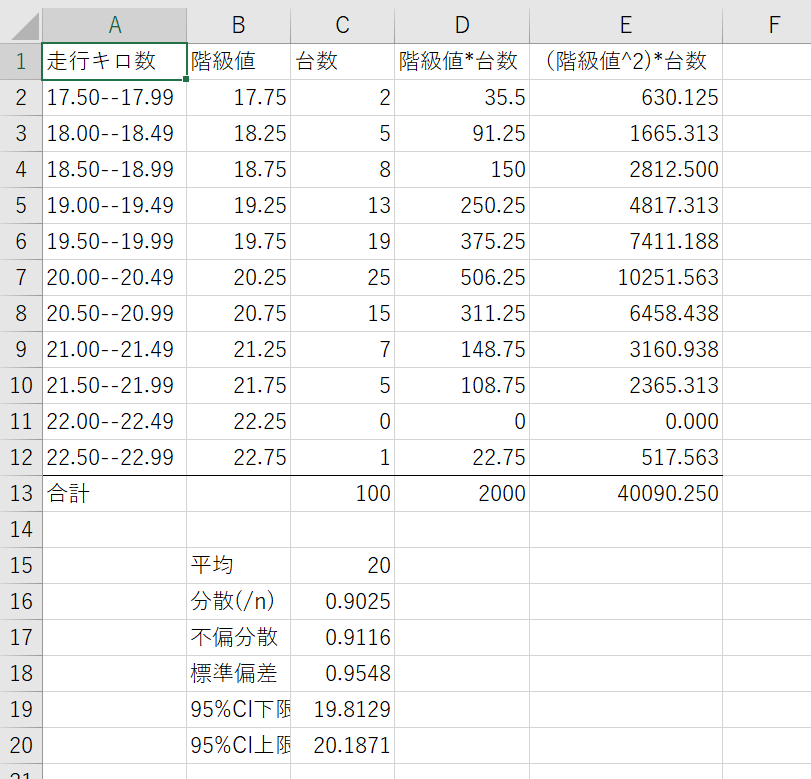Click cell 17.50--17.99
811x779 pixels.
tap(114, 98)
